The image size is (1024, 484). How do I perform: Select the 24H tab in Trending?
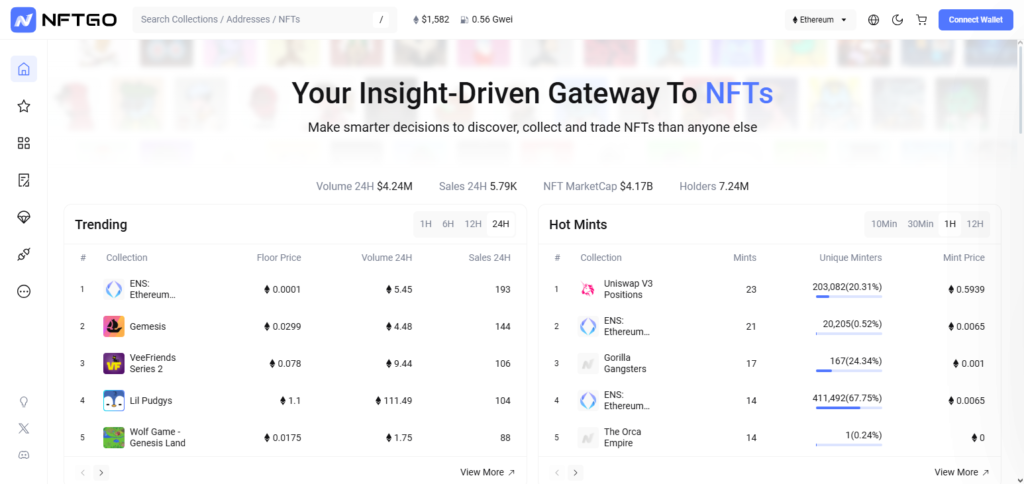pyautogui.click(x=501, y=224)
